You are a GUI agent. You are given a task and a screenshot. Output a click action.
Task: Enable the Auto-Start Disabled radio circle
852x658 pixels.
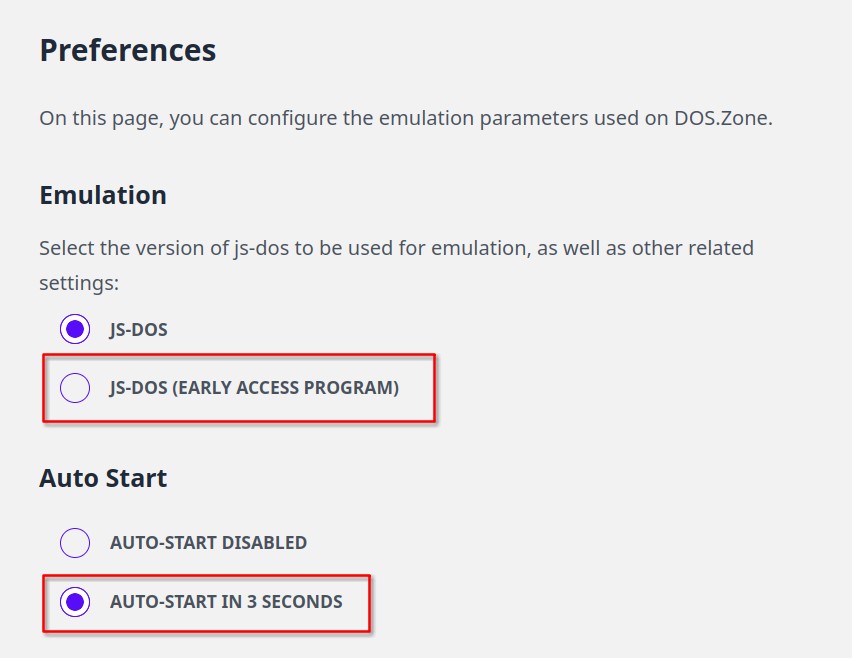click(x=75, y=542)
